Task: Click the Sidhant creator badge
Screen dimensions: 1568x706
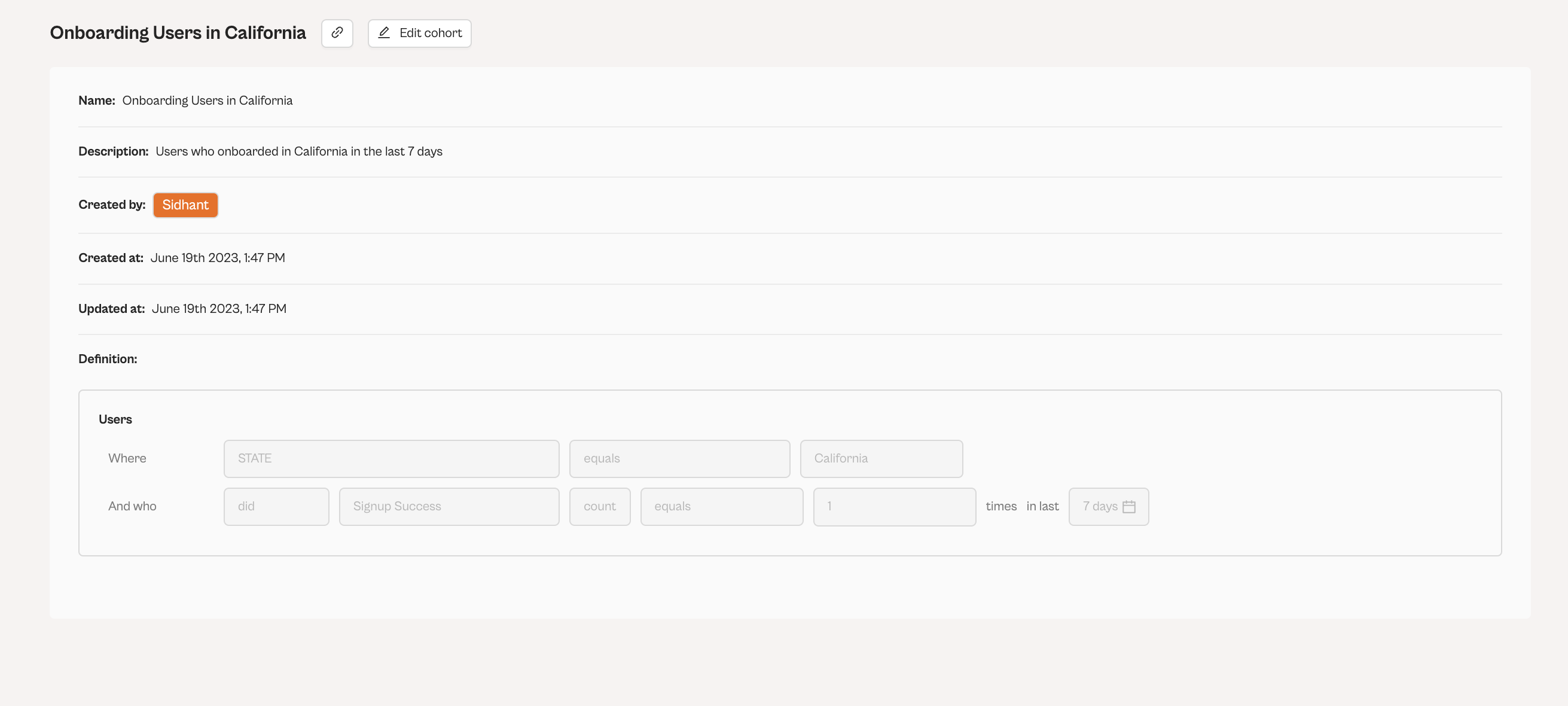Action: point(185,205)
